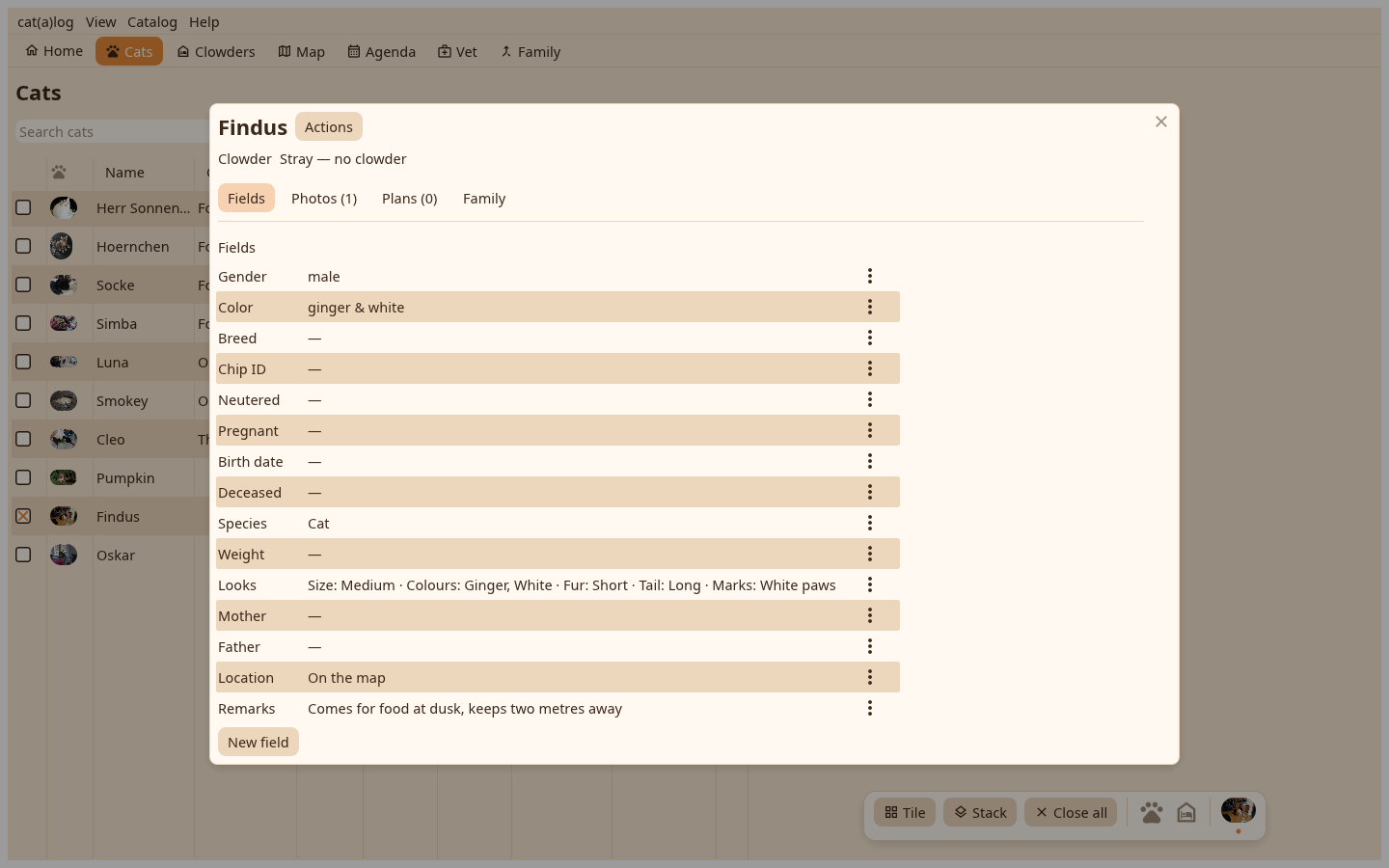Open the Catalog menu
The width and height of the screenshot is (1389, 868).
(x=152, y=22)
